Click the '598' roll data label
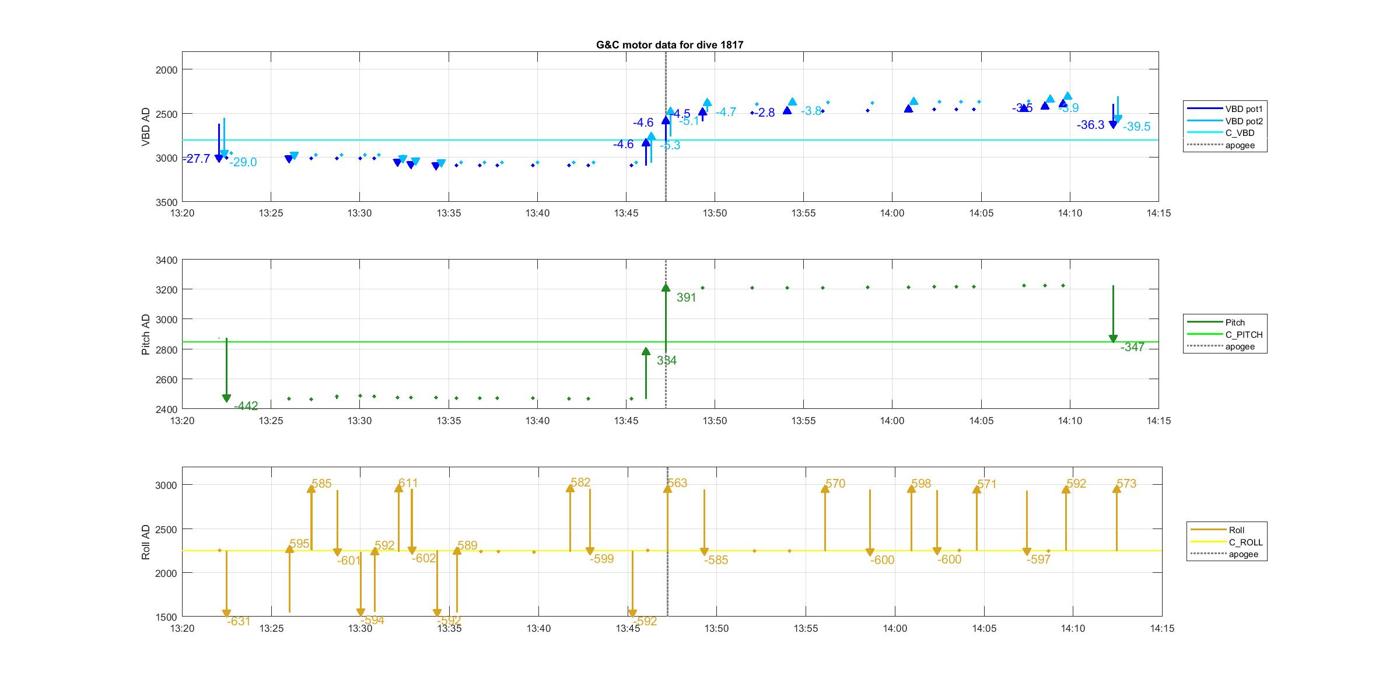This screenshot has height=693, width=1400. coord(921,484)
